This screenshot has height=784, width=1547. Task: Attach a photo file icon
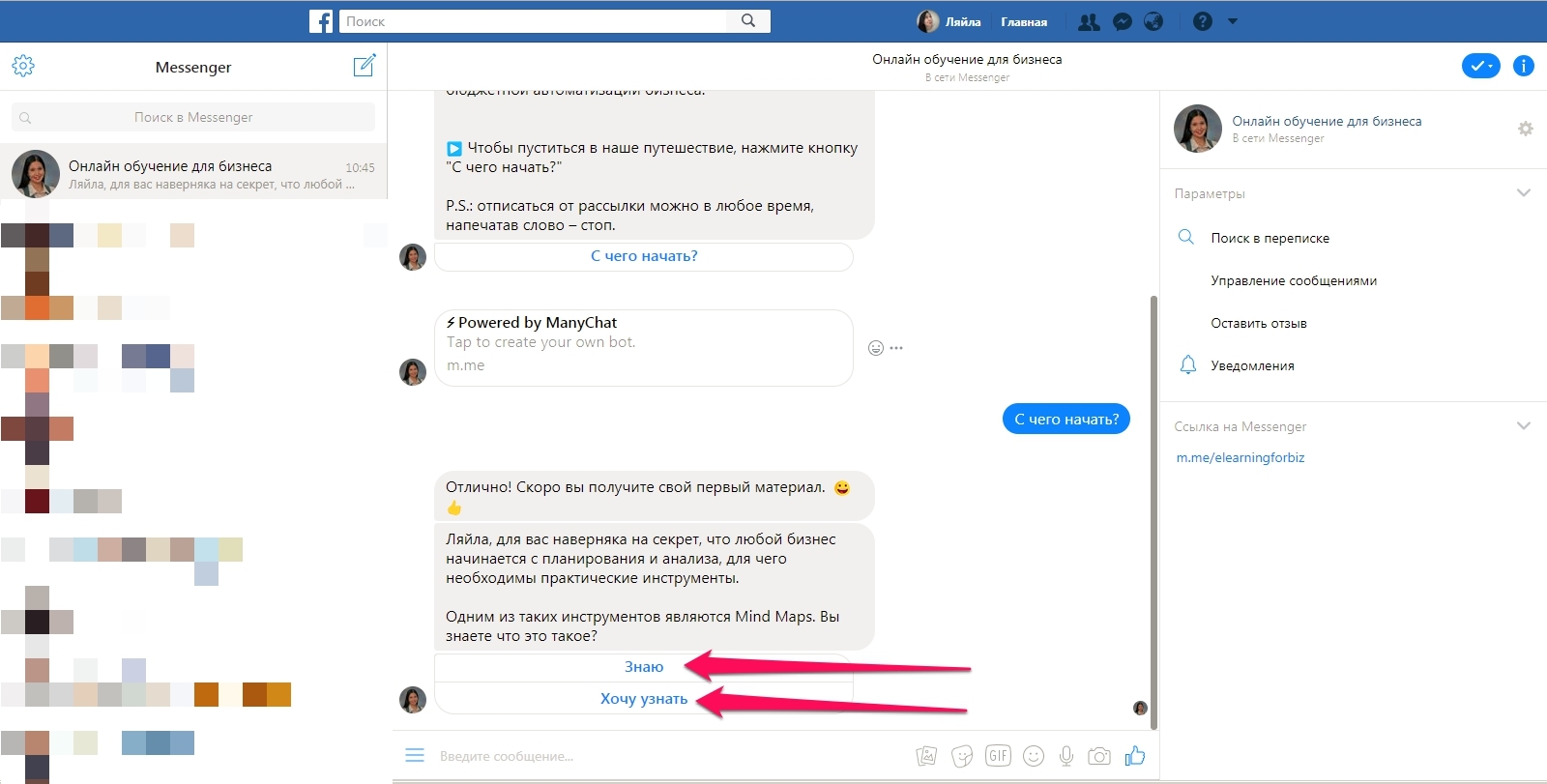(x=926, y=756)
